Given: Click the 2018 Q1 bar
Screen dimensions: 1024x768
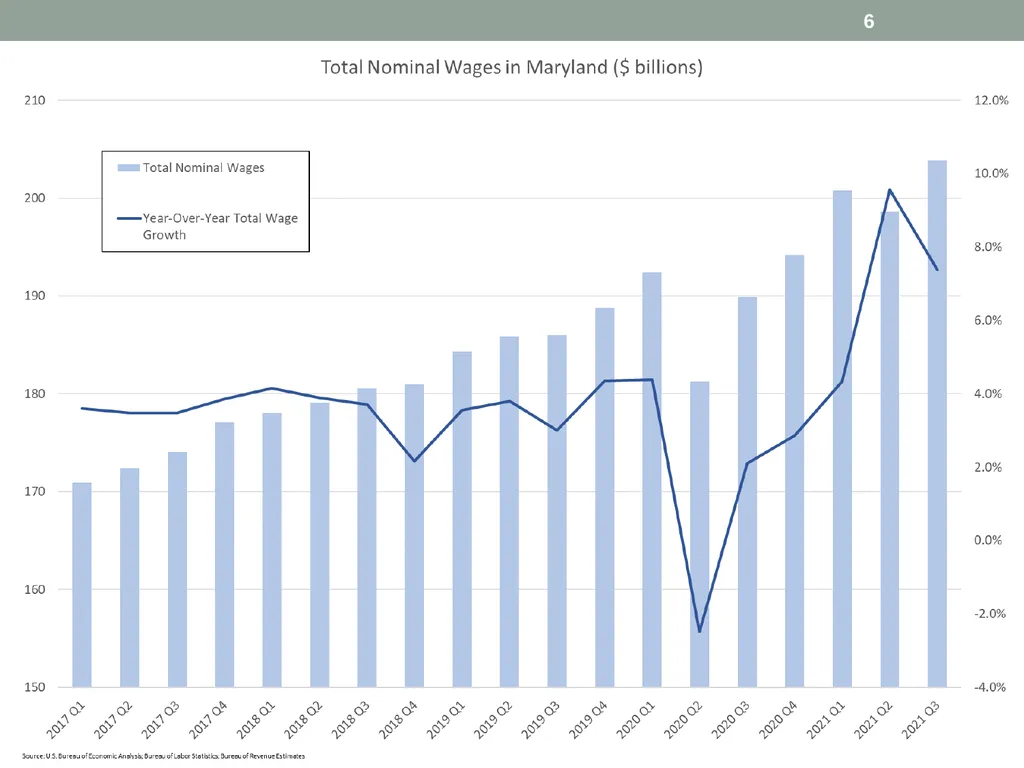Looking at the screenshot, I should click(272, 550).
